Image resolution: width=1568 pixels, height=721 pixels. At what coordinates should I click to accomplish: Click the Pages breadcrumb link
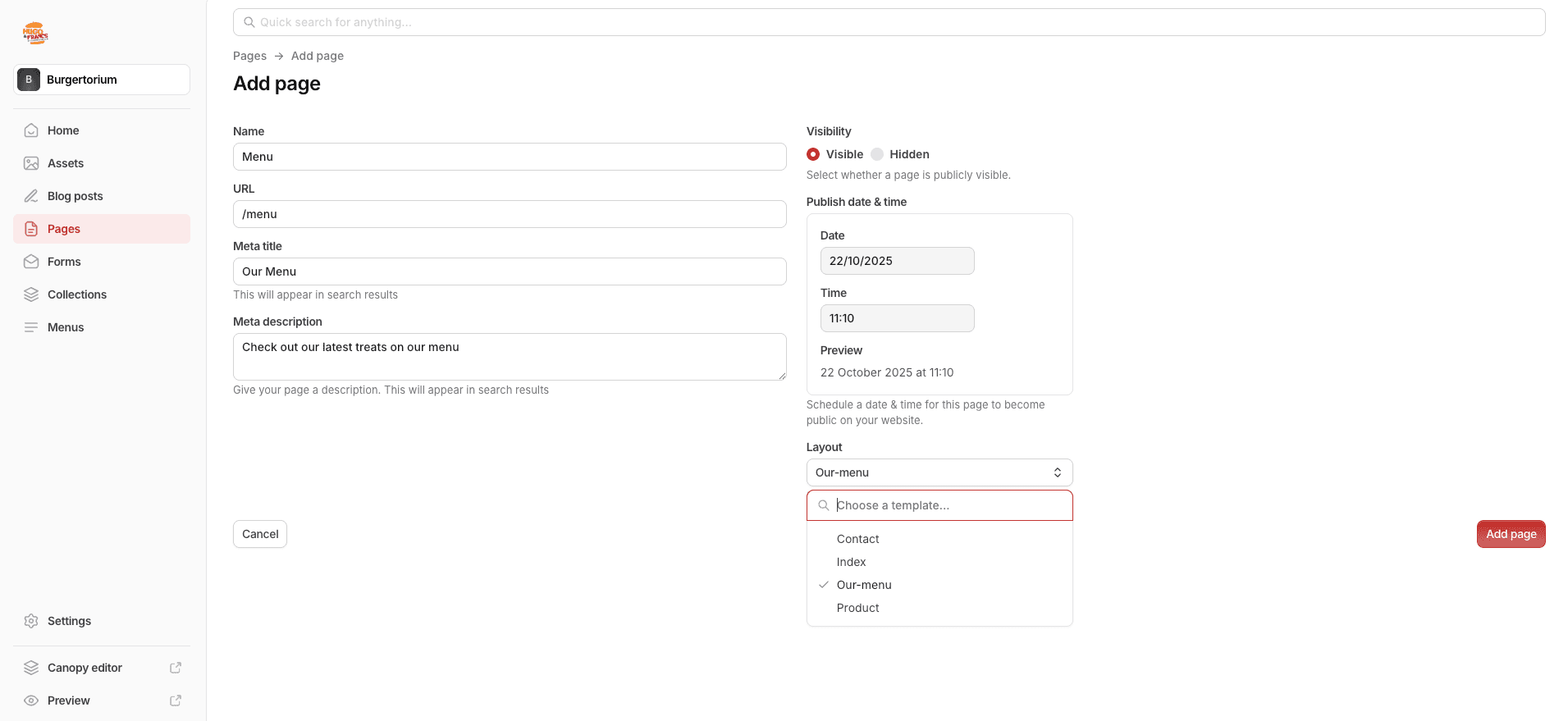(x=249, y=56)
